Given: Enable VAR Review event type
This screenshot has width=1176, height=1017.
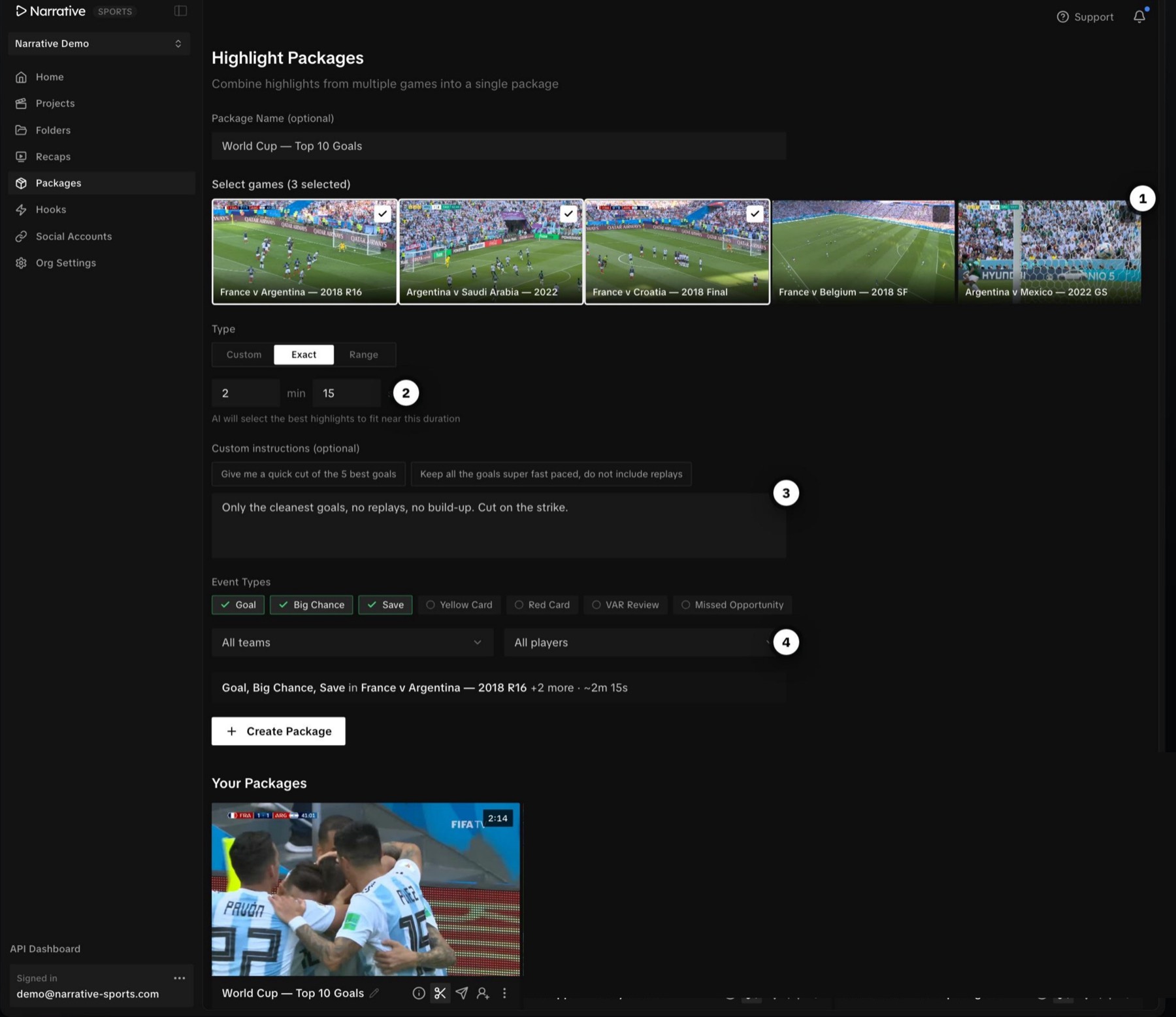Looking at the screenshot, I should (626, 605).
